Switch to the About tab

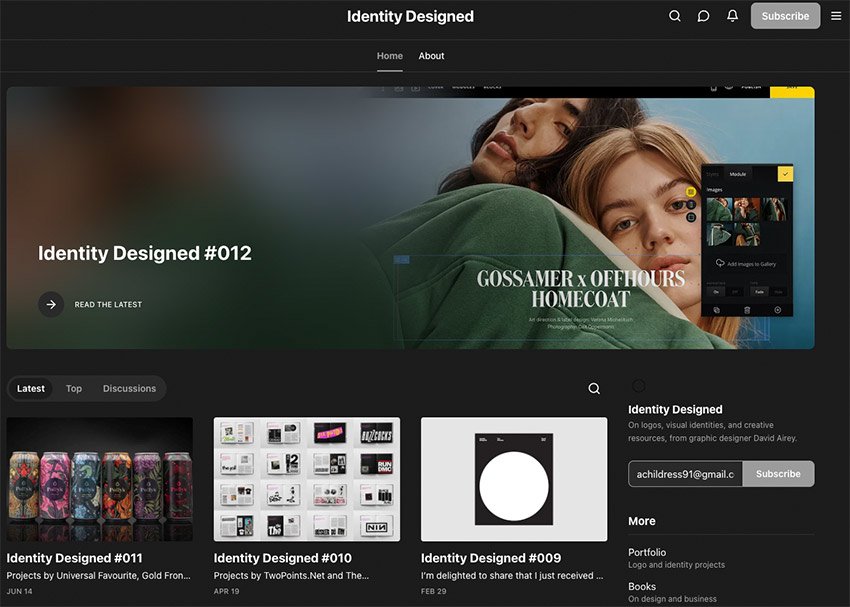[431, 56]
